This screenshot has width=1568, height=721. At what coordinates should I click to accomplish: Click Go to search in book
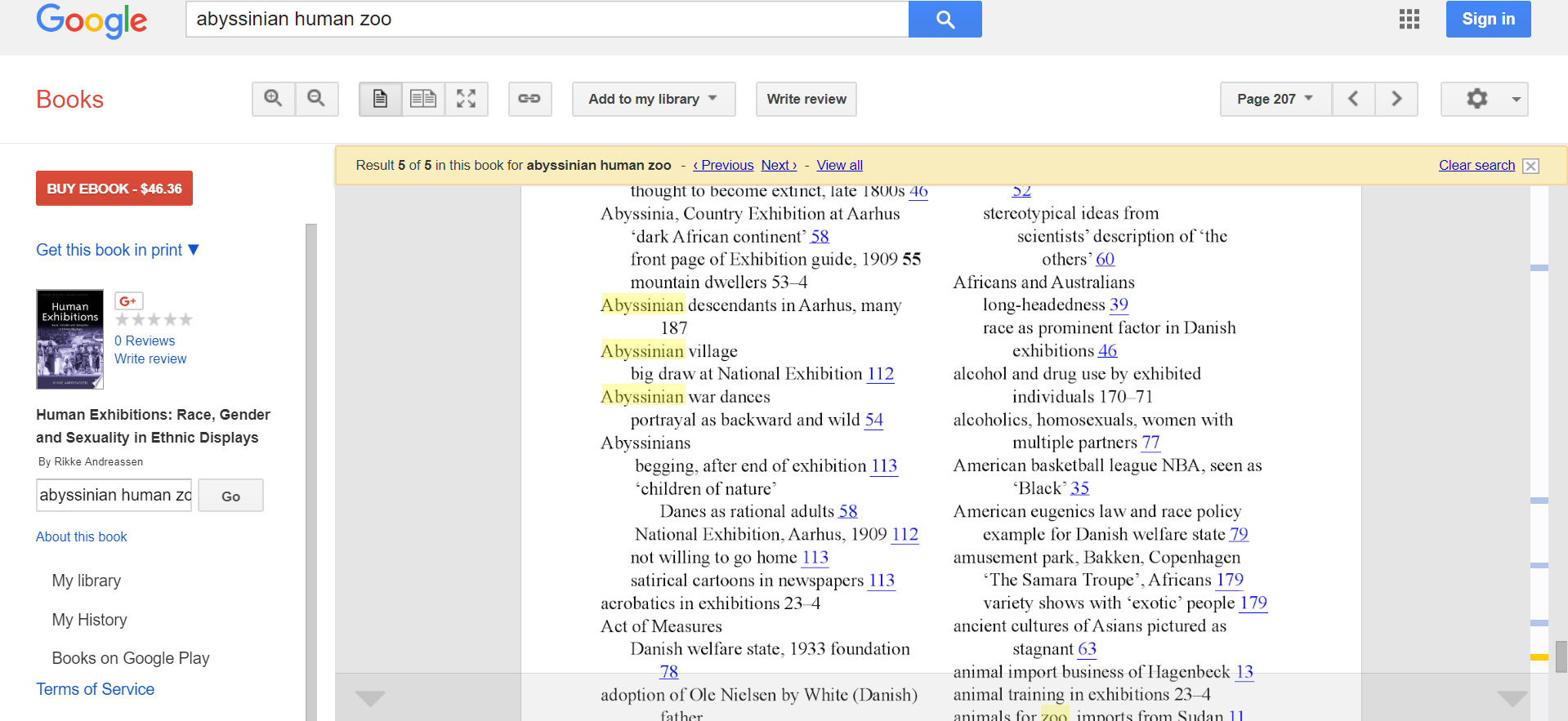[230, 496]
